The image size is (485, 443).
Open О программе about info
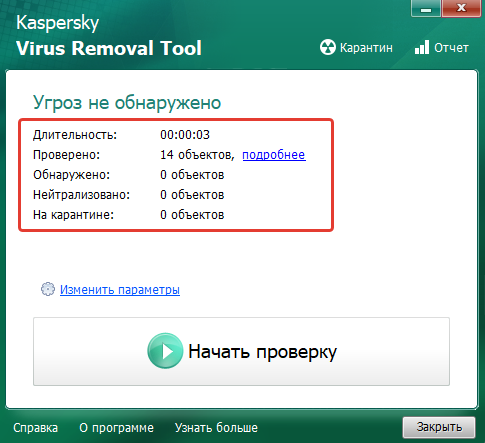116,427
